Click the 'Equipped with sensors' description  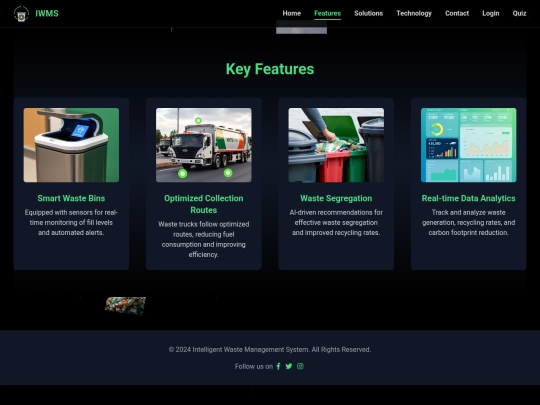coord(71,222)
